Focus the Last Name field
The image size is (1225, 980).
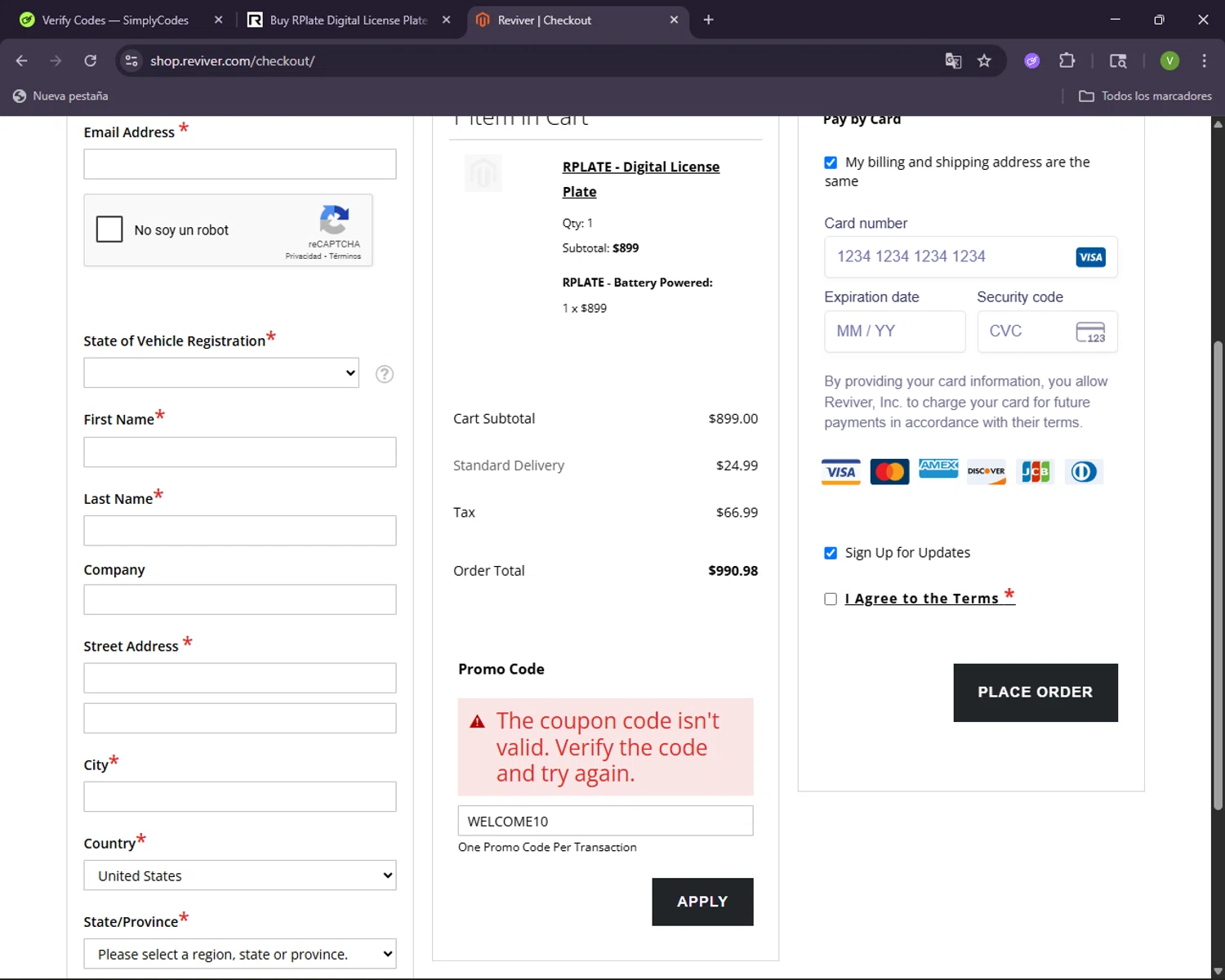pyautogui.click(x=240, y=531)
